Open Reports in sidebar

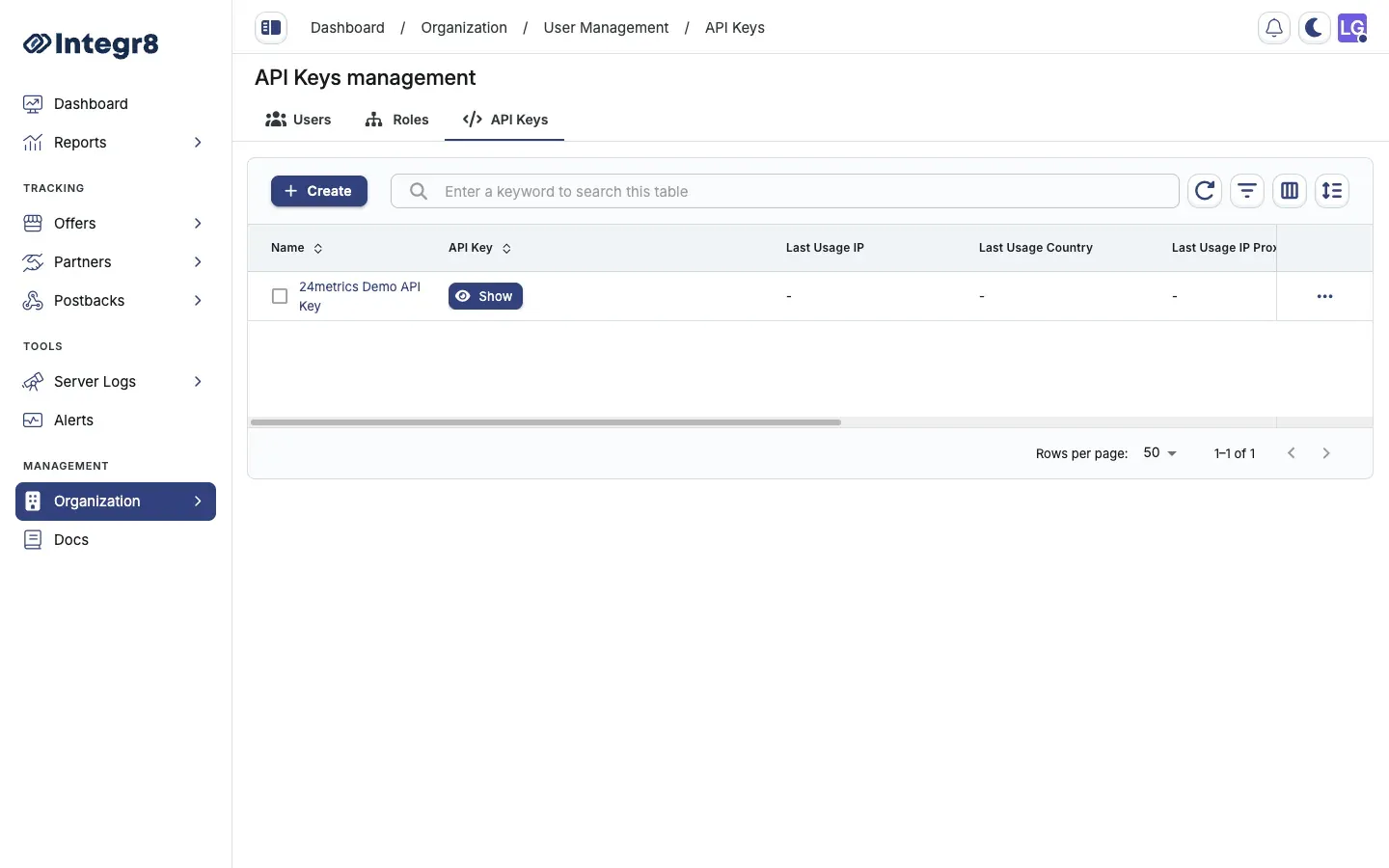(x=116, y=143)
